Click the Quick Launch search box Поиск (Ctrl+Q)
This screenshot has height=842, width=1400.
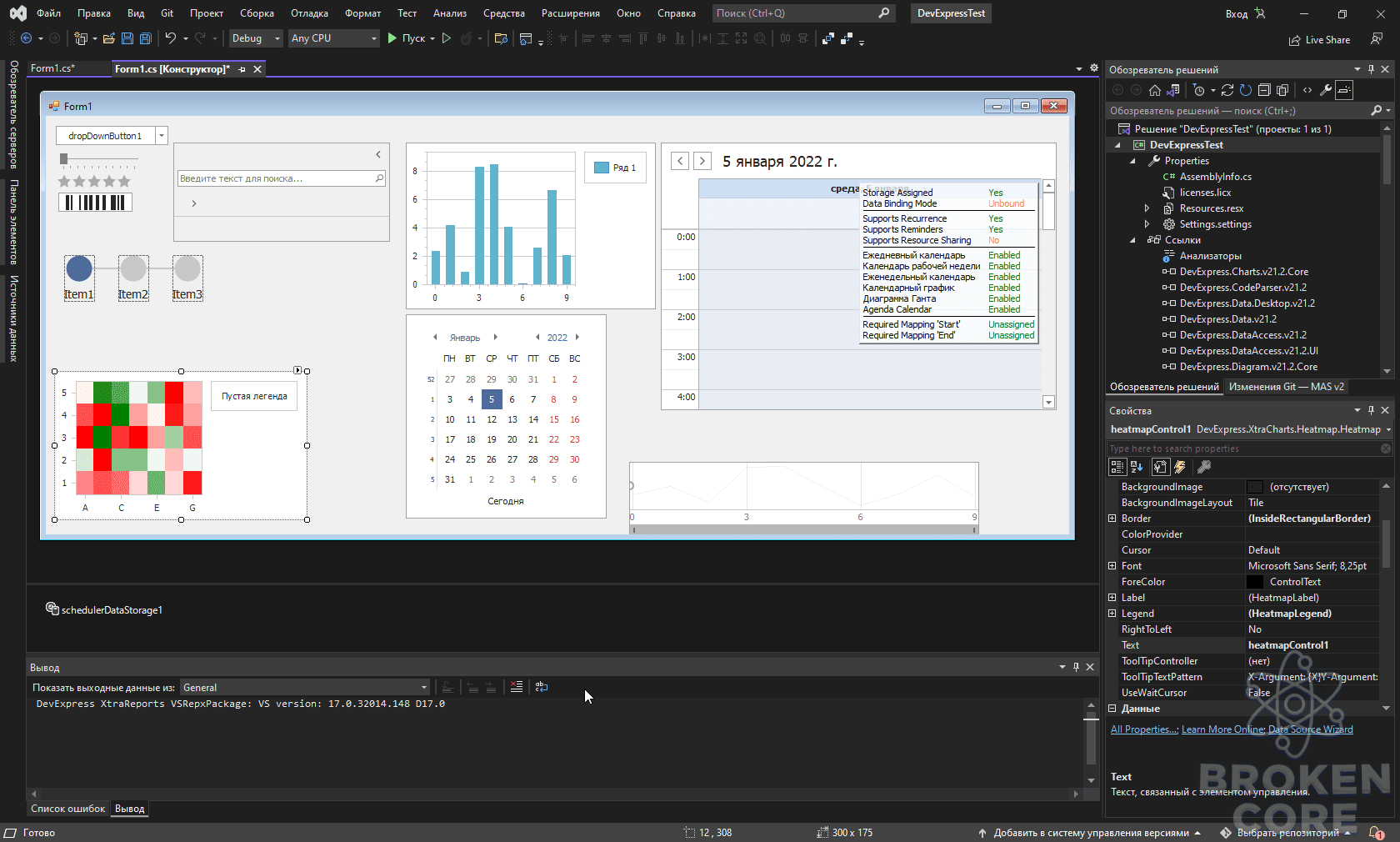(803, 13)
